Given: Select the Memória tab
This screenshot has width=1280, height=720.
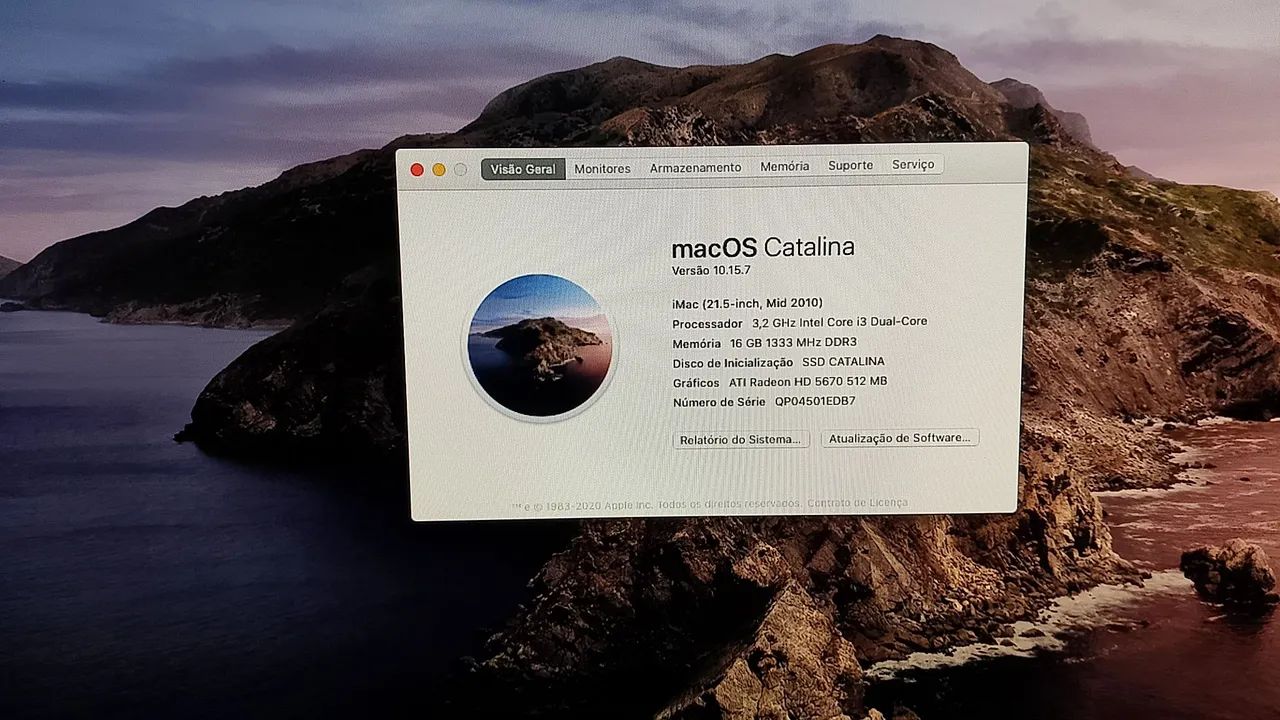Looking at the screenshot, I should coord(785,166).
